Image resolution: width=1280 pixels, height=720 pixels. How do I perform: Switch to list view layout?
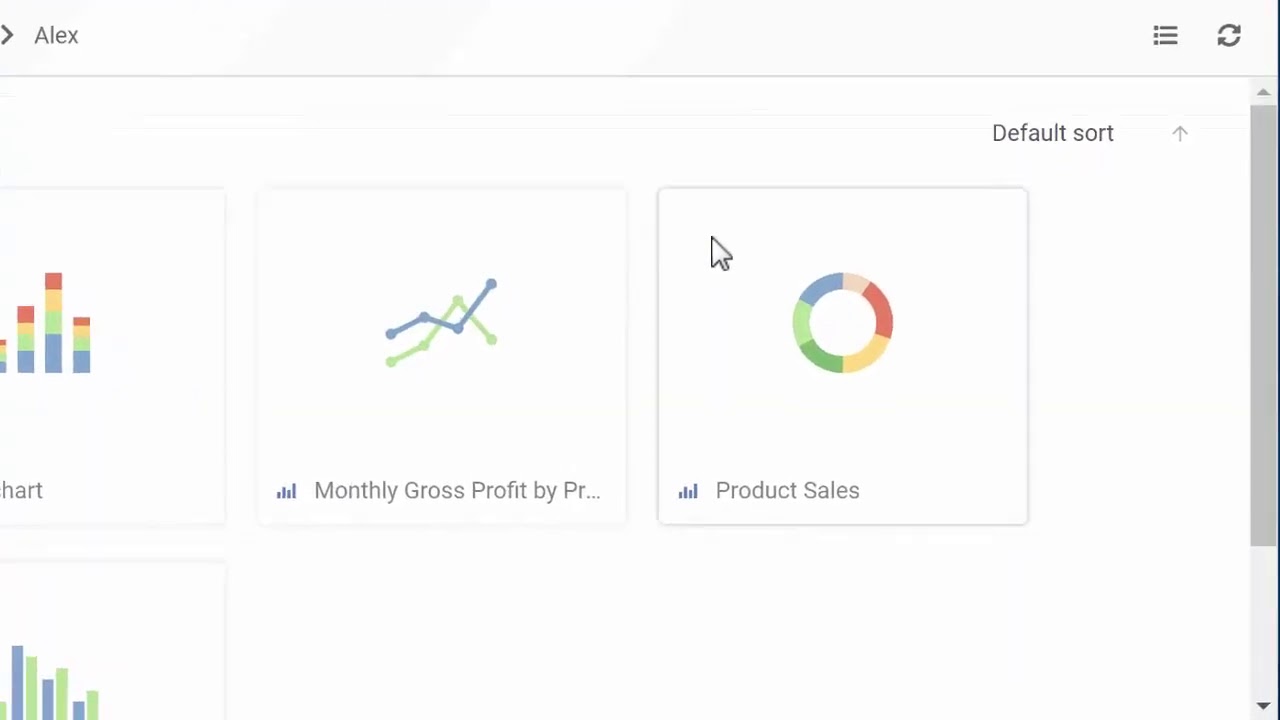pos(1165,36)
